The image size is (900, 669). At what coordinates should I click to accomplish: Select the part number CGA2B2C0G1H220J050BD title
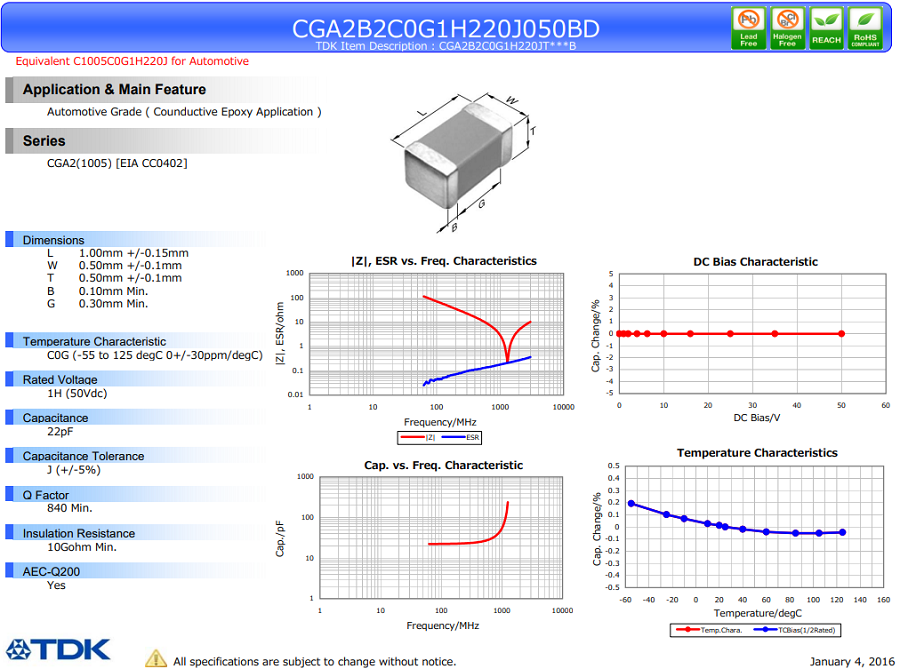click(445, 28)
